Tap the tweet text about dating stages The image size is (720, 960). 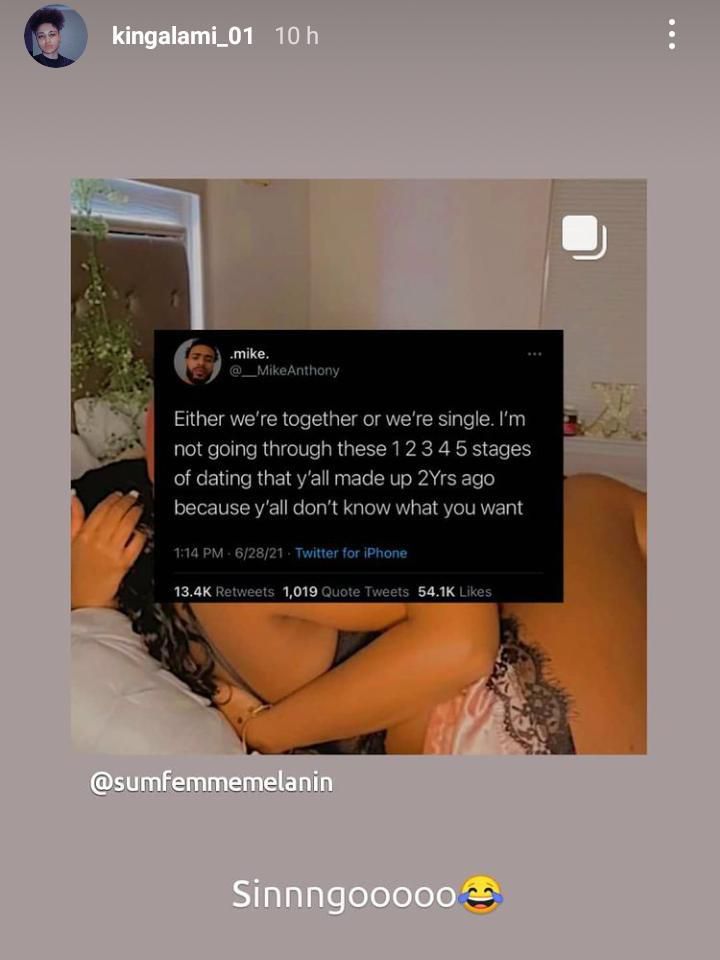[x=352, y=463]
